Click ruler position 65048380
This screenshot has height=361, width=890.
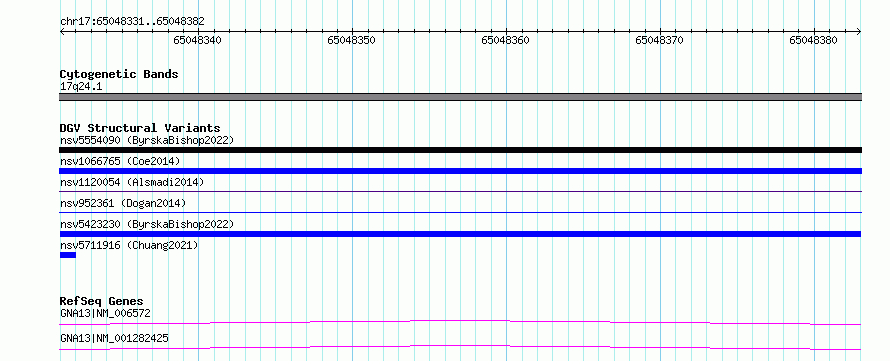pos(813,40)
